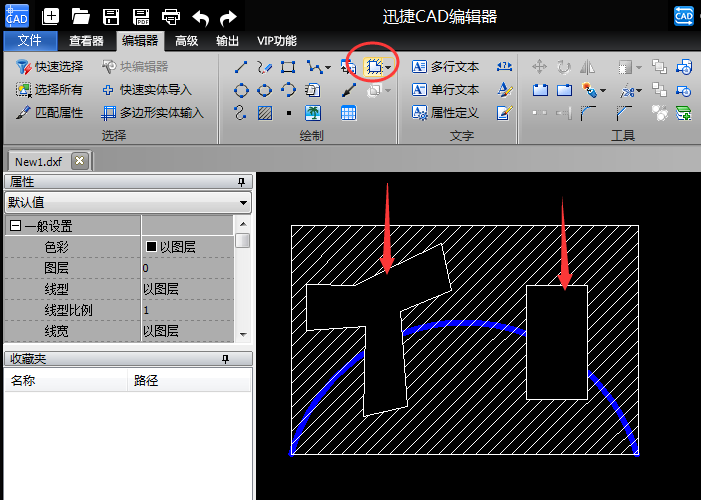Click the Undo arrow in title bar
The image size is (701, 500).
point(201,16)
